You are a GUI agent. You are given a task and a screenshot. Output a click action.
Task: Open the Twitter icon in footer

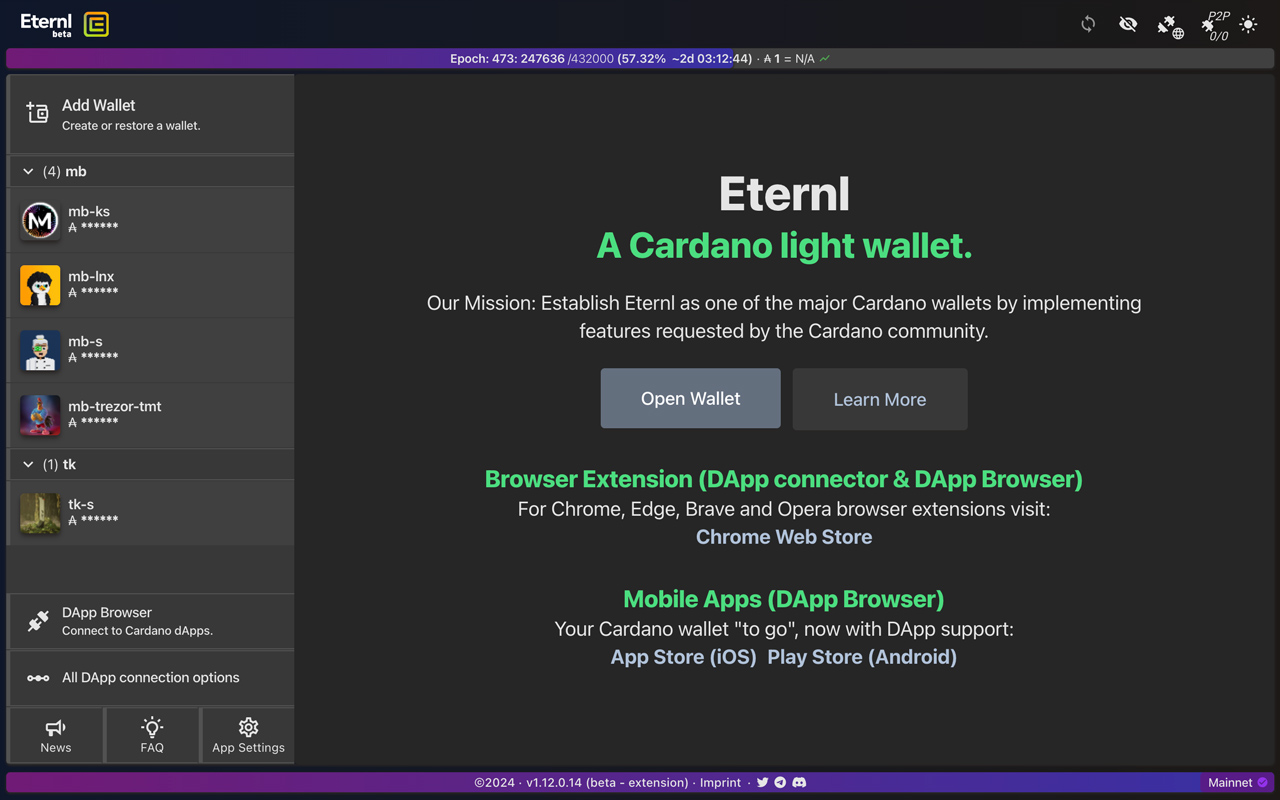click(763, 783)
